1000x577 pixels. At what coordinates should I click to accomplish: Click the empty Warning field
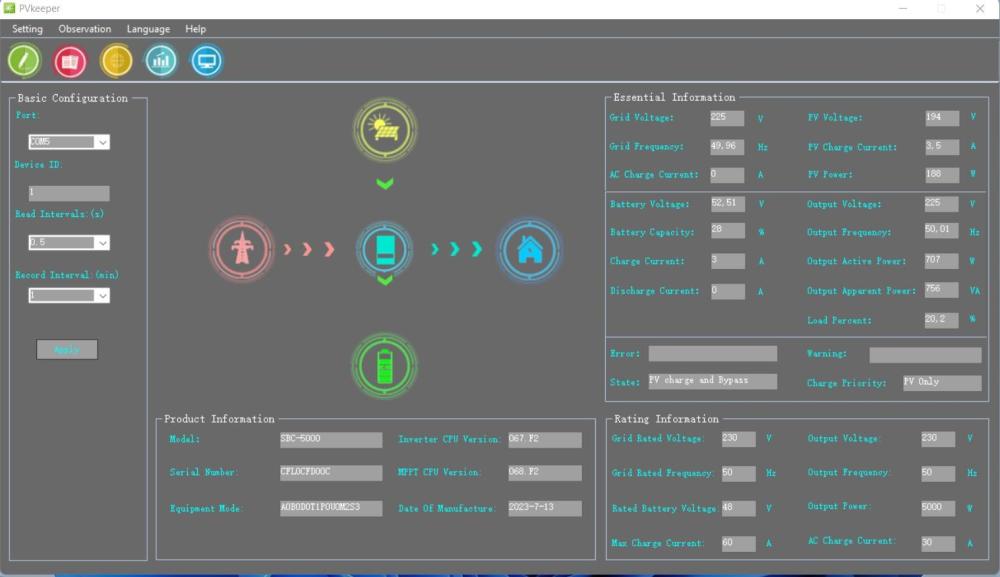[x=925, y=355]
